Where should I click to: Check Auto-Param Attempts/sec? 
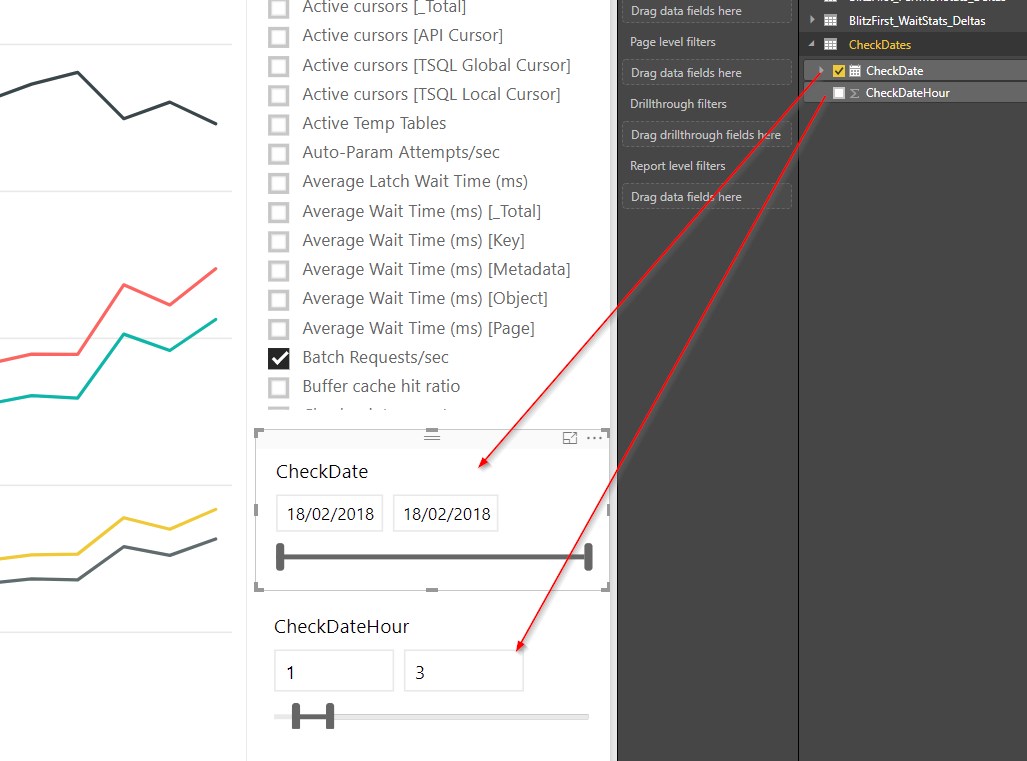tap(279, 153)
